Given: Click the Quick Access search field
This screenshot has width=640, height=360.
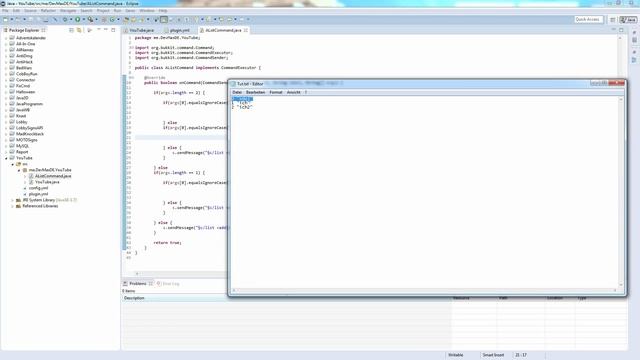Looking at the screenshot, I should [588, 19].
